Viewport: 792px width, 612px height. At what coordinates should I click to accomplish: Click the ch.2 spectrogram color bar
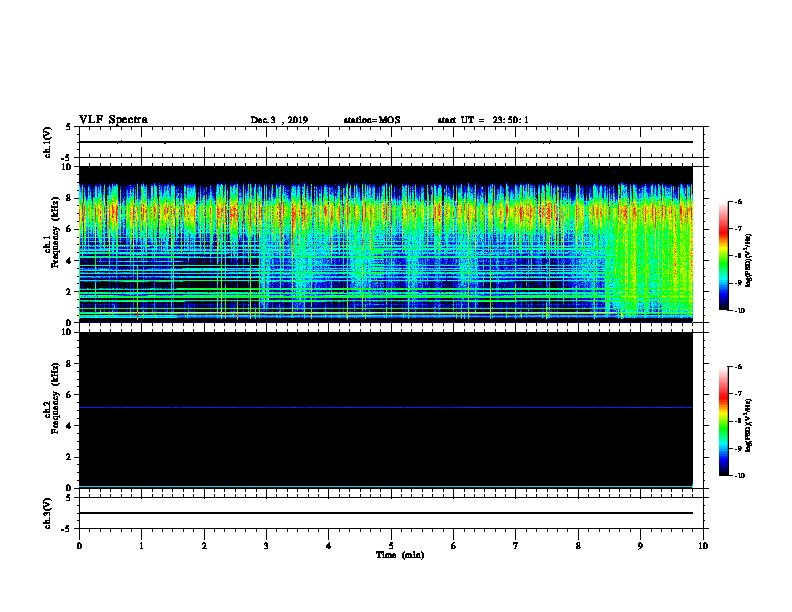[724, 421]
